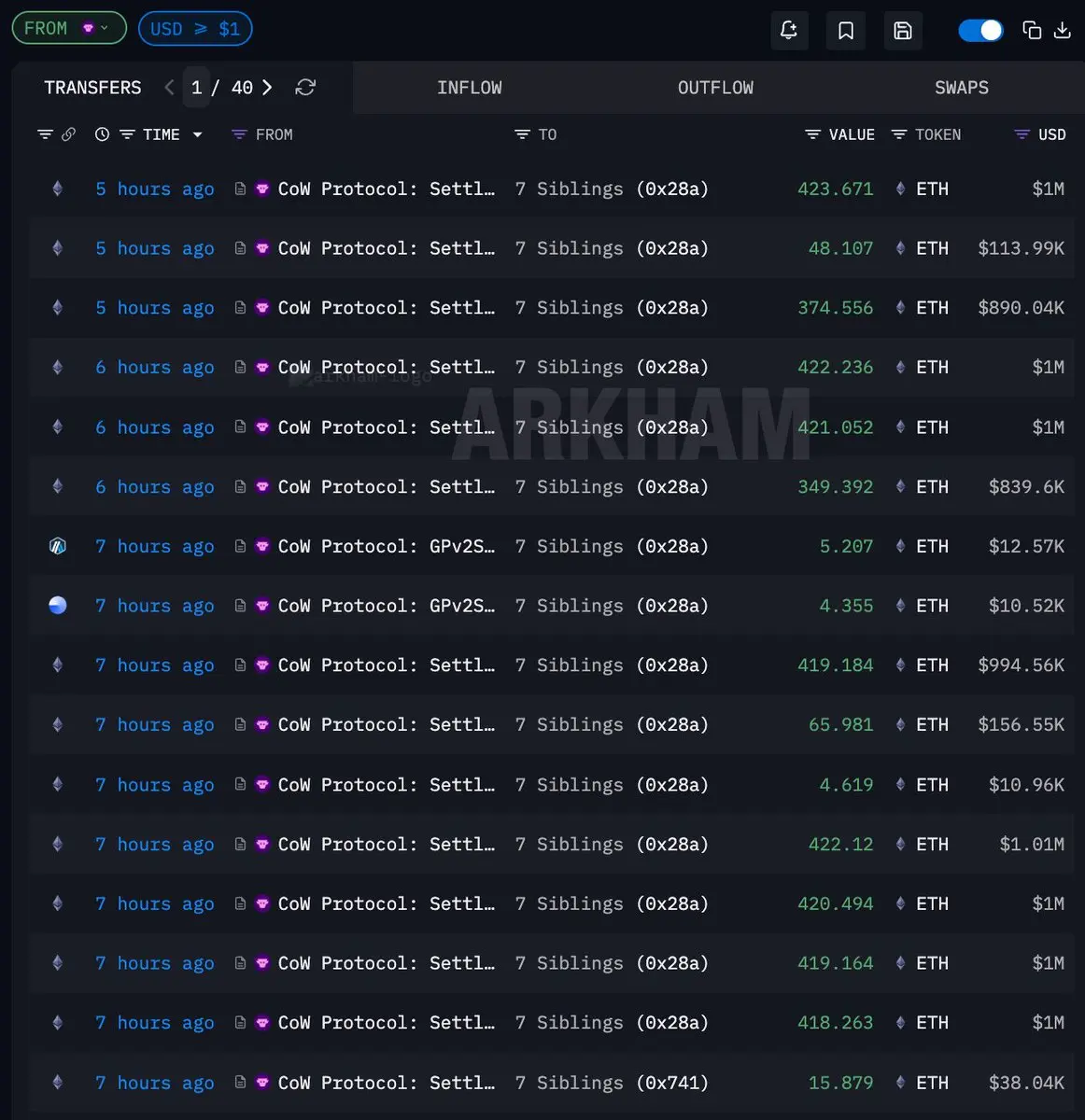The height and width of the screenshot is (1120, 1085).
Task: Click the USD ≥ $1 filter chip
Action: point(195,28)
